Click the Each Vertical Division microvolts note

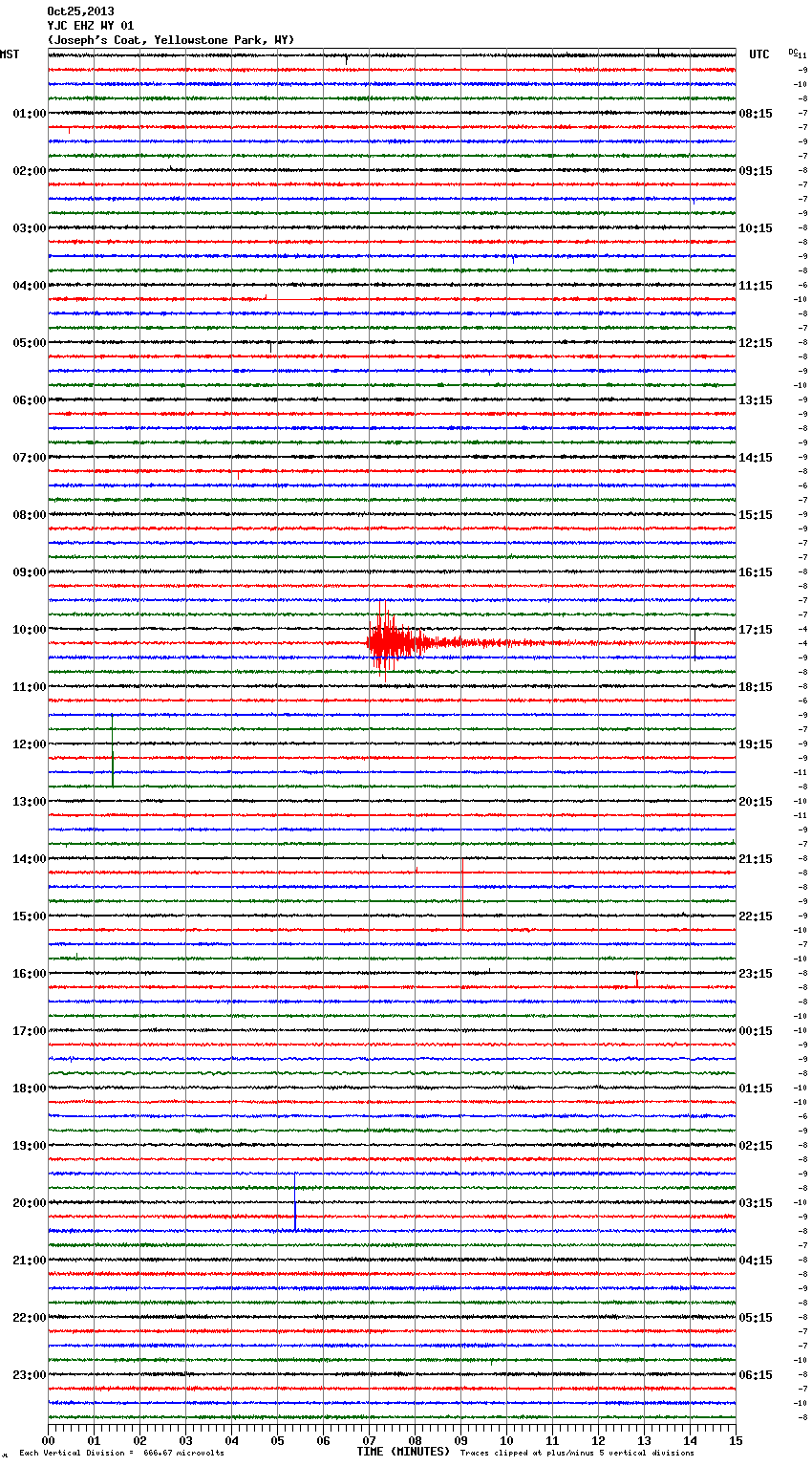tap(122, 1454)
